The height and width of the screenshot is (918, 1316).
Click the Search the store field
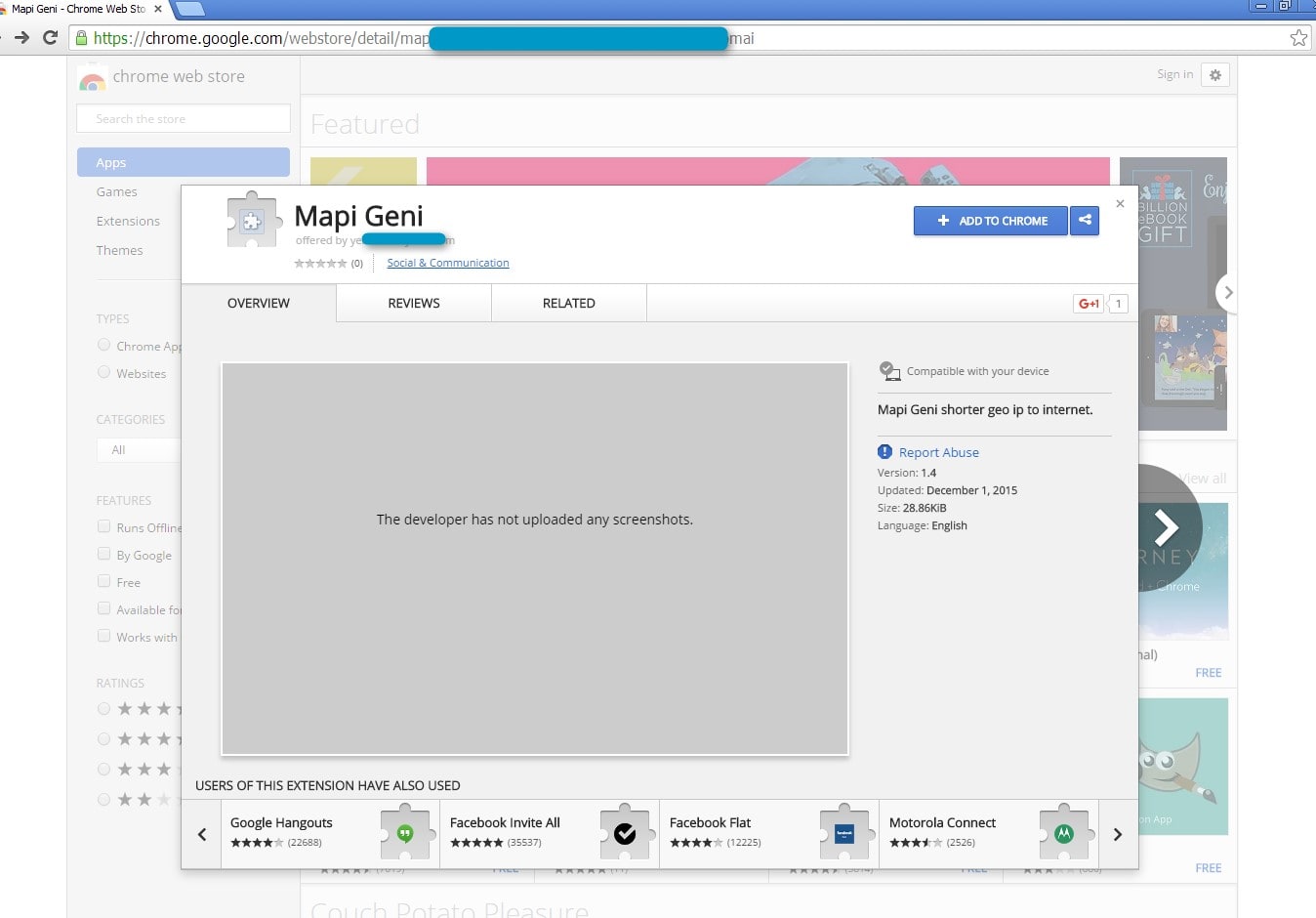184,118
